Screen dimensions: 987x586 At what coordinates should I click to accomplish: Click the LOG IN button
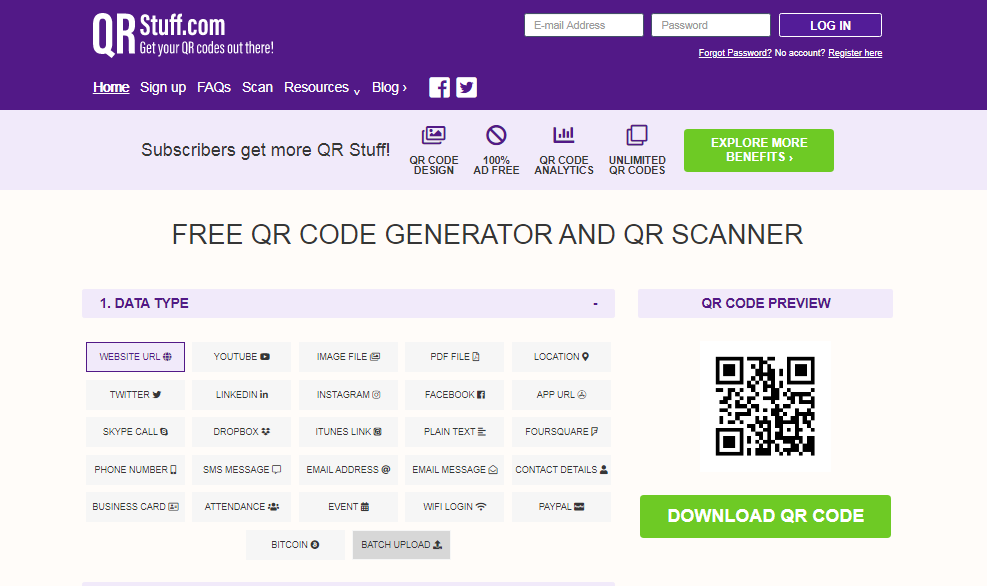tap(830, 25)
